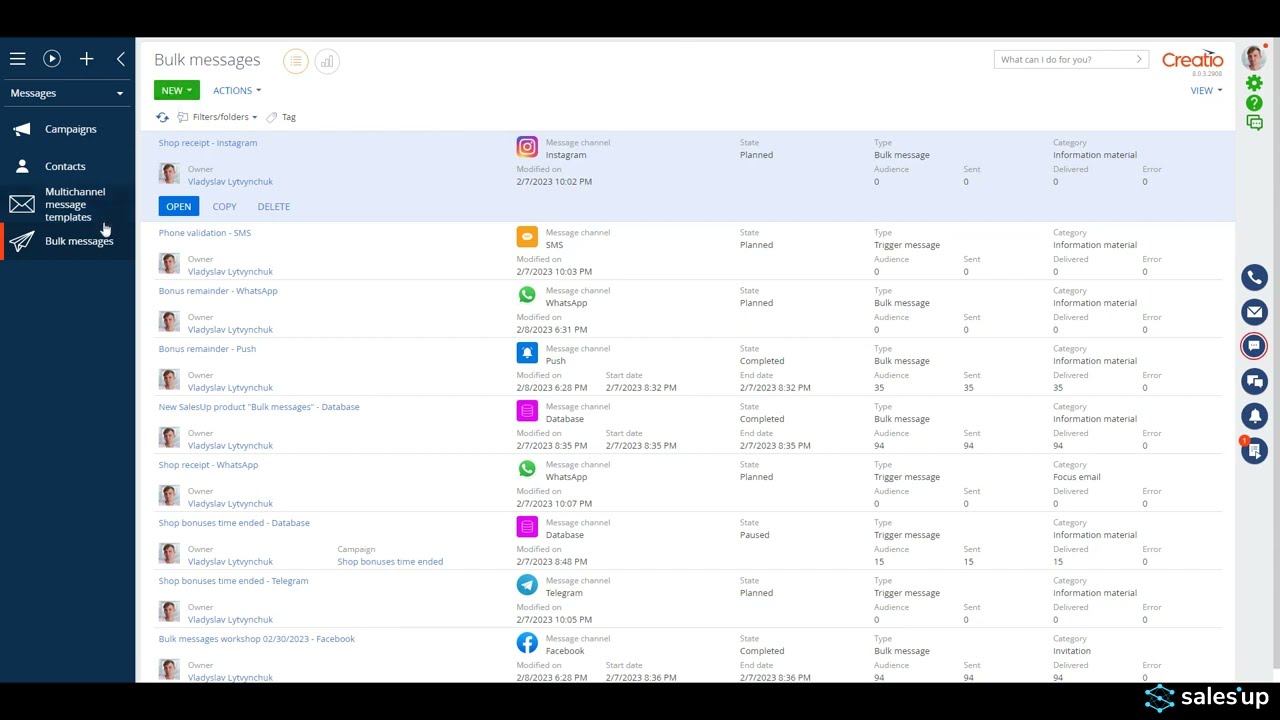The width and height of the screenshot is (1280, 720).
Task: Open system designer gear icon
Action: pos(1254,84)
